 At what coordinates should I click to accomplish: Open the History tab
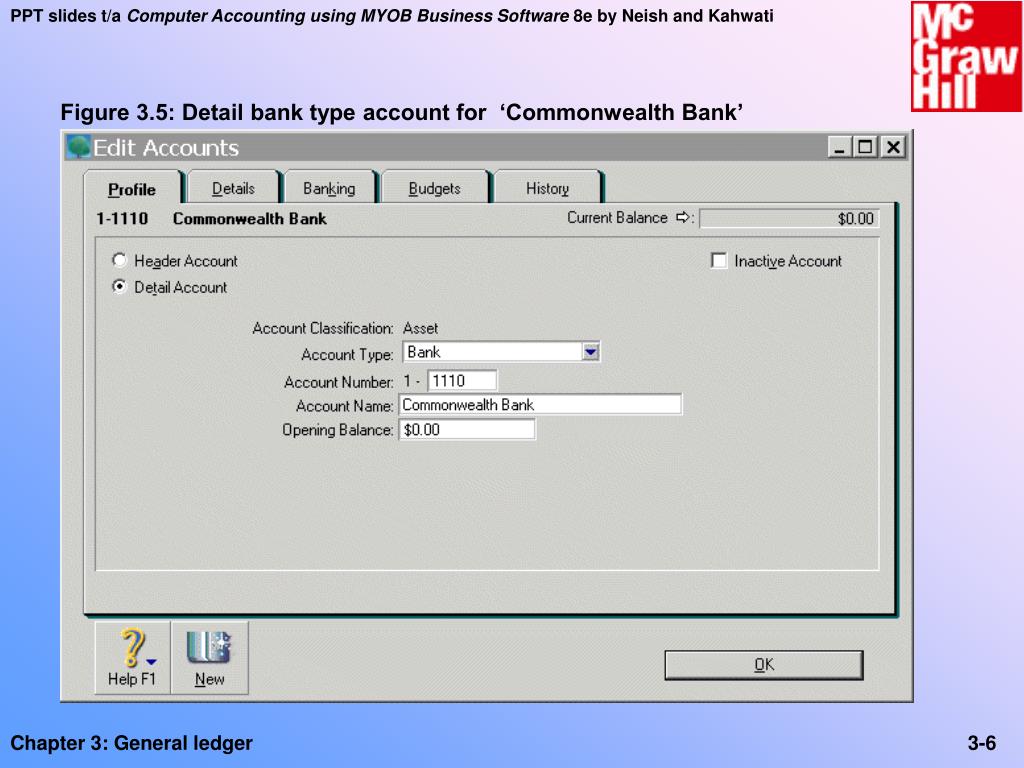547,189
